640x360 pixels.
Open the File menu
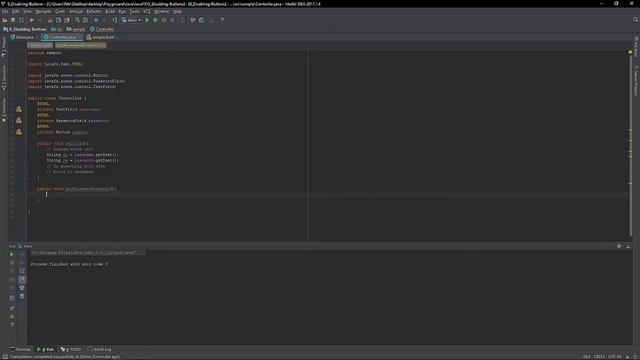coord(5,11)
